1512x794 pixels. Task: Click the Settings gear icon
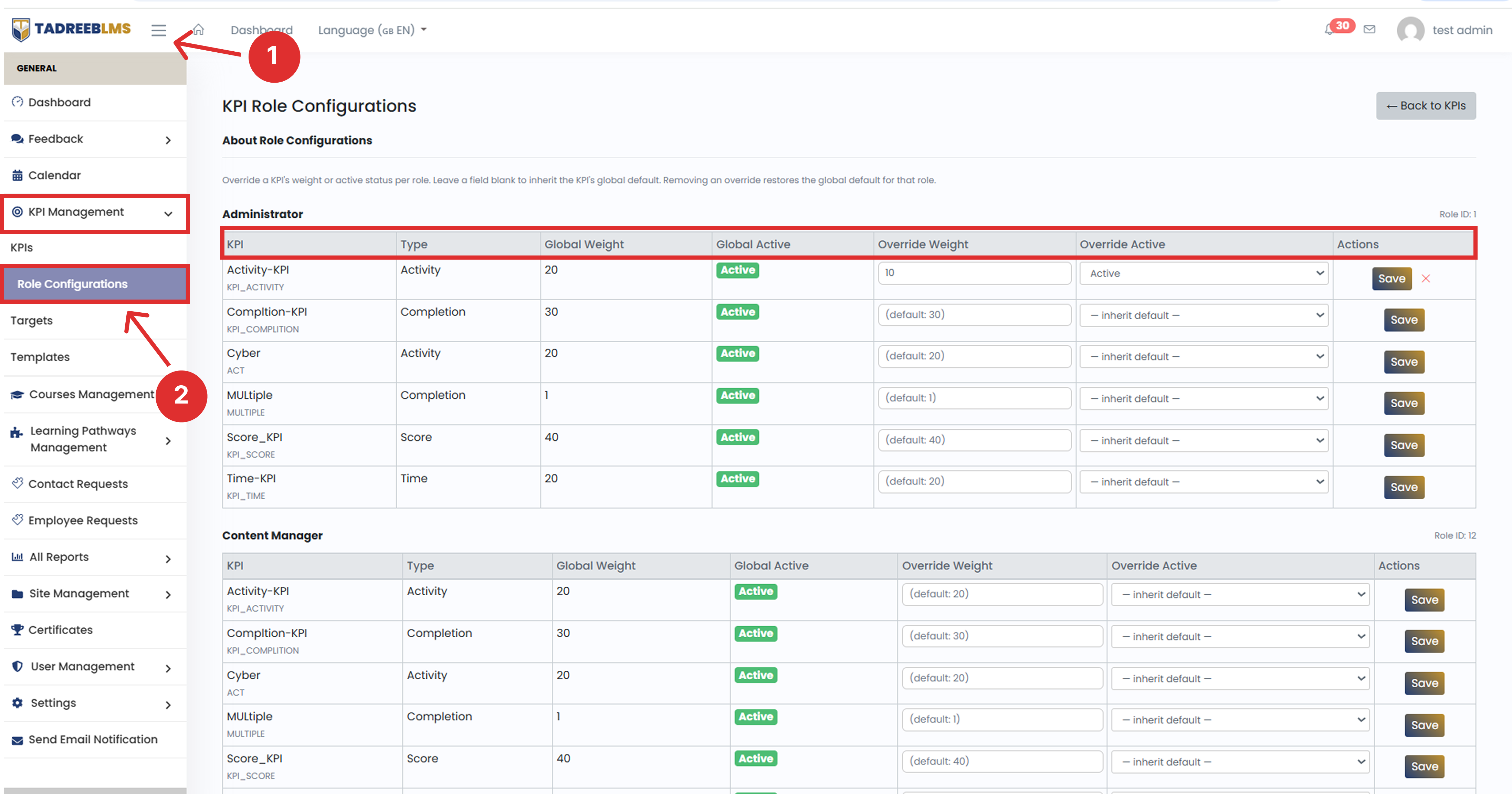pos(18,702)
